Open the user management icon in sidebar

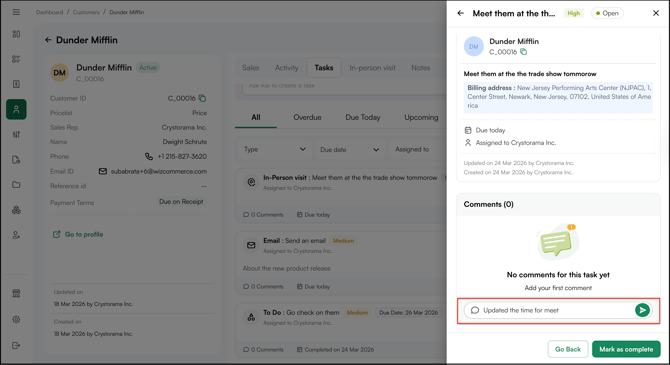point(16,235)
